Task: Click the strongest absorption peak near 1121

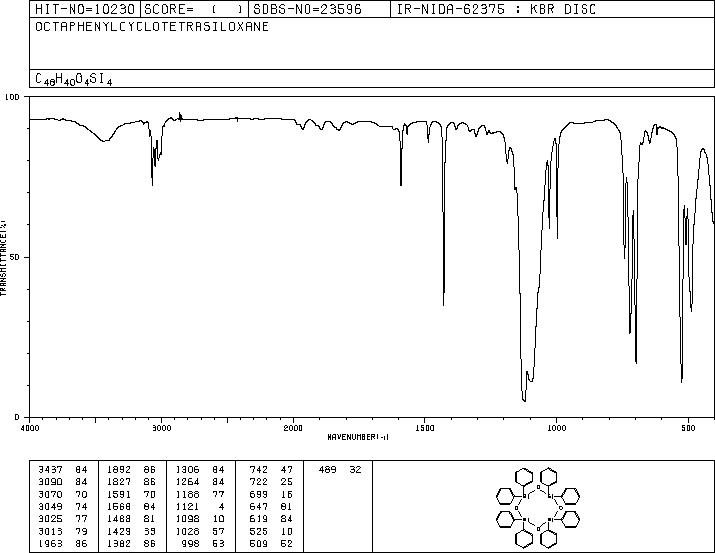Action: [524, 399]
